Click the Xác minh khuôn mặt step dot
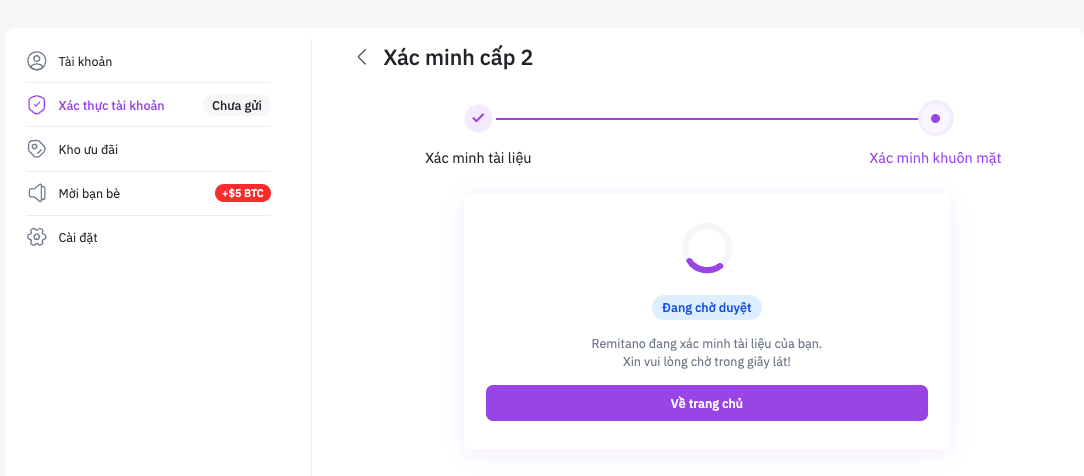 click(x=935, y=118)
